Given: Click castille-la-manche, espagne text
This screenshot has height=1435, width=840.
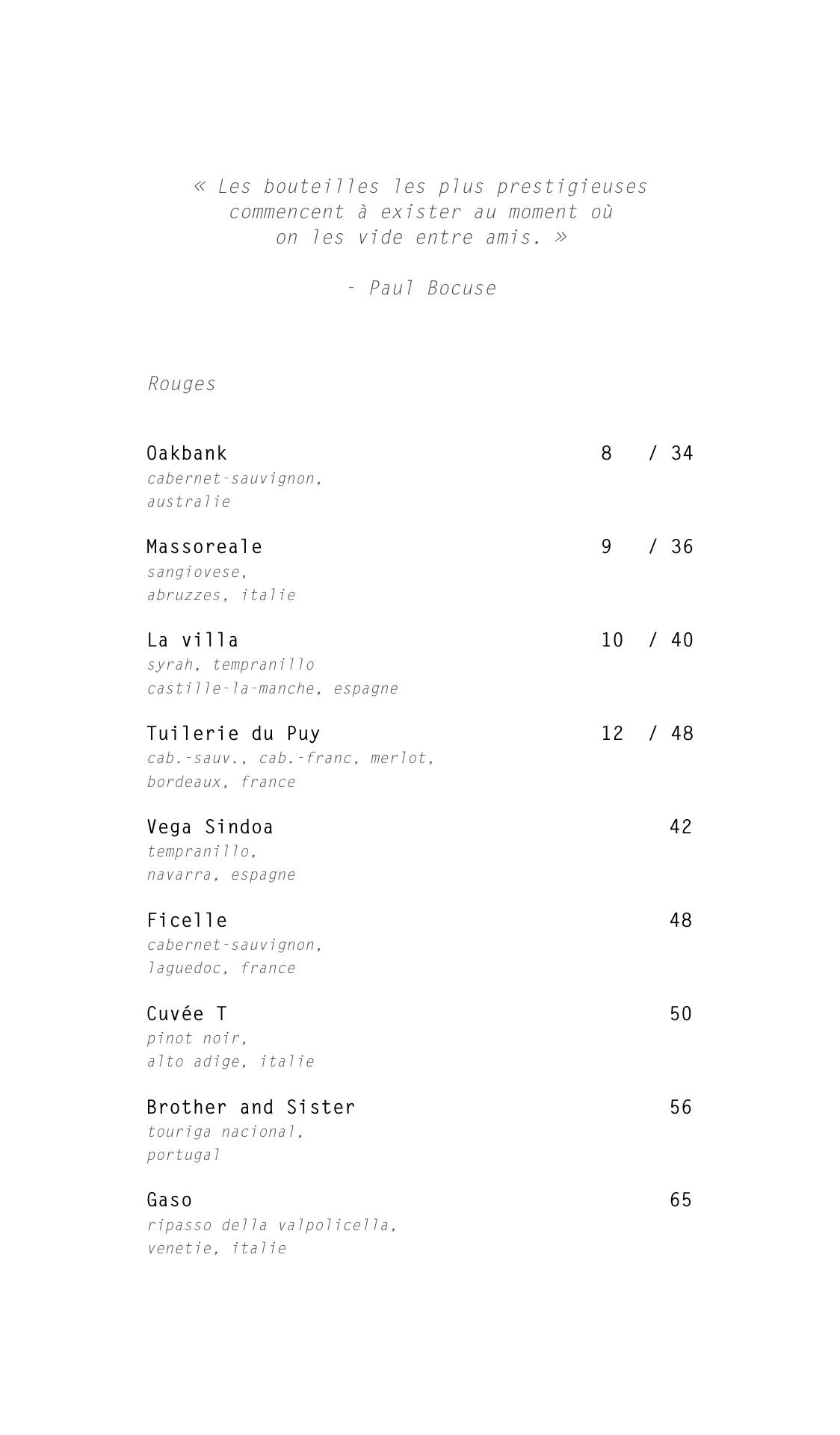Looking at the screenshot, I should point(272,688).
